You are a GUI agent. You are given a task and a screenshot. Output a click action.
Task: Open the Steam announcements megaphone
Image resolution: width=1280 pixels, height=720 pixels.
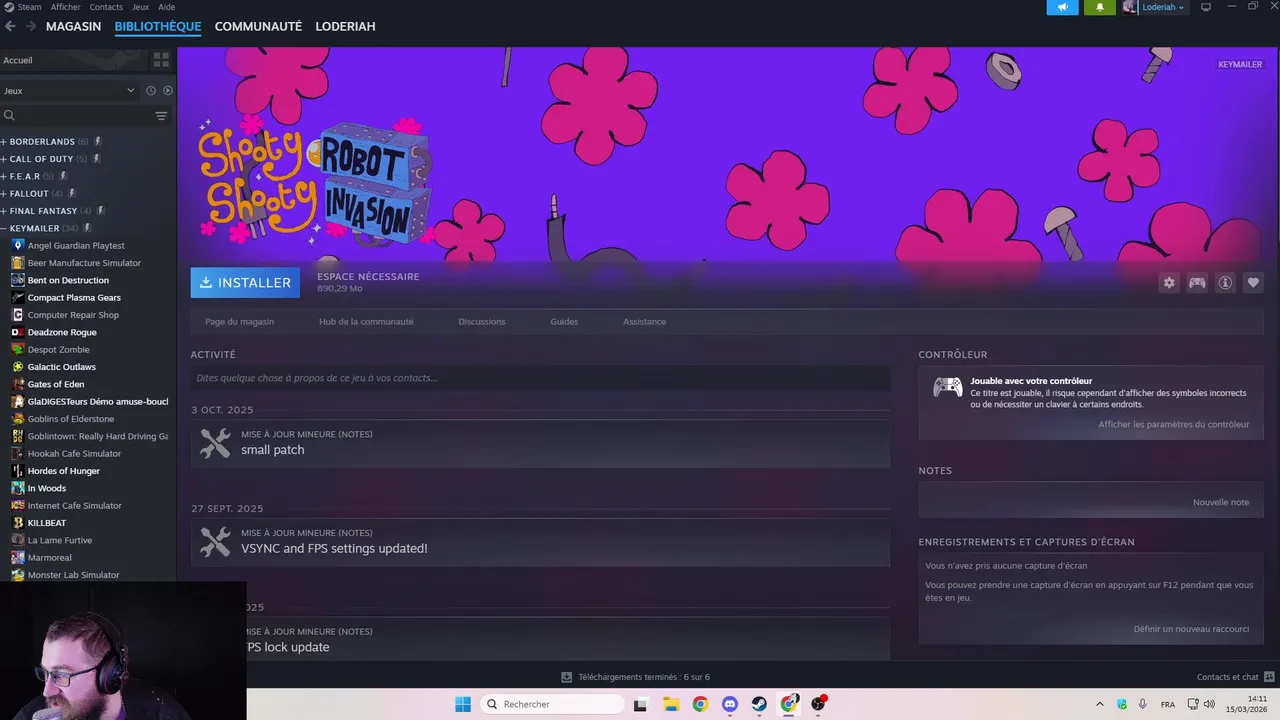pyautogui.click(x=1063, y=7)
